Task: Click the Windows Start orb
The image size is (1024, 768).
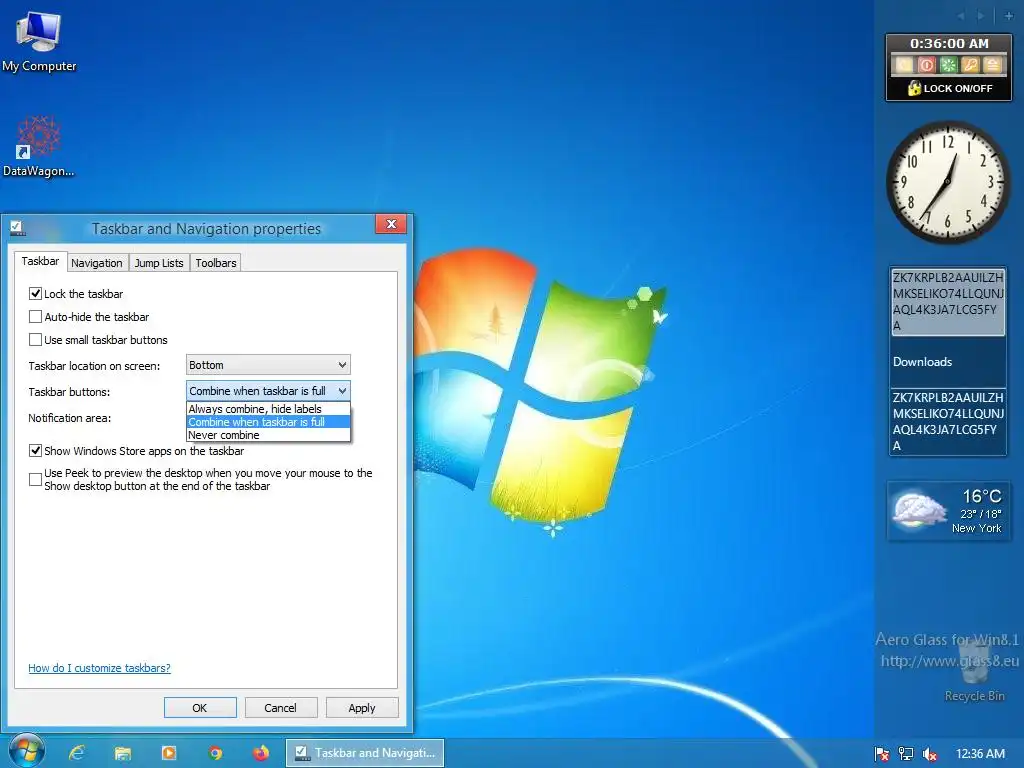Action: (x=26, y=752)
